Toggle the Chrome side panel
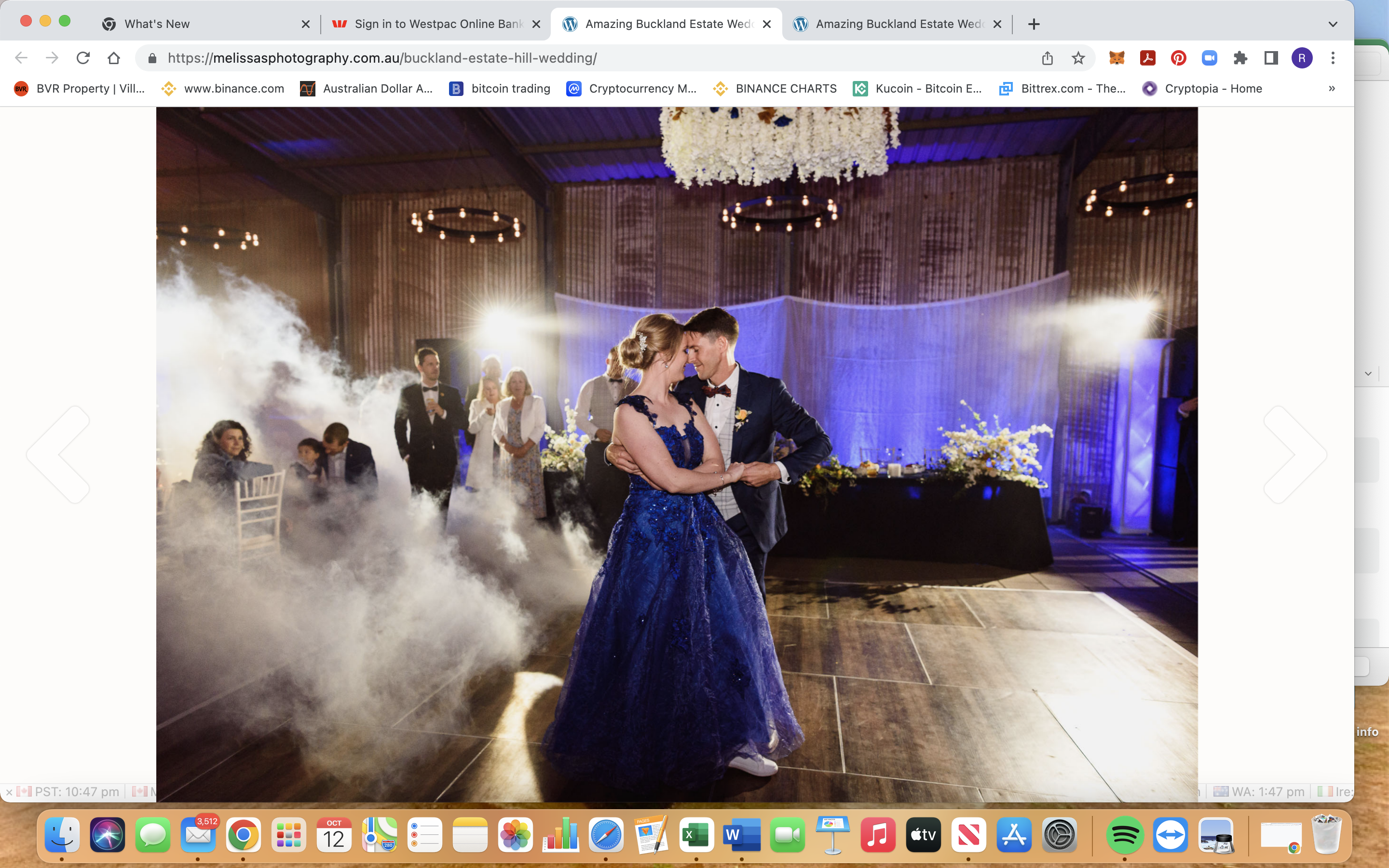 [x=1271, y=58]
